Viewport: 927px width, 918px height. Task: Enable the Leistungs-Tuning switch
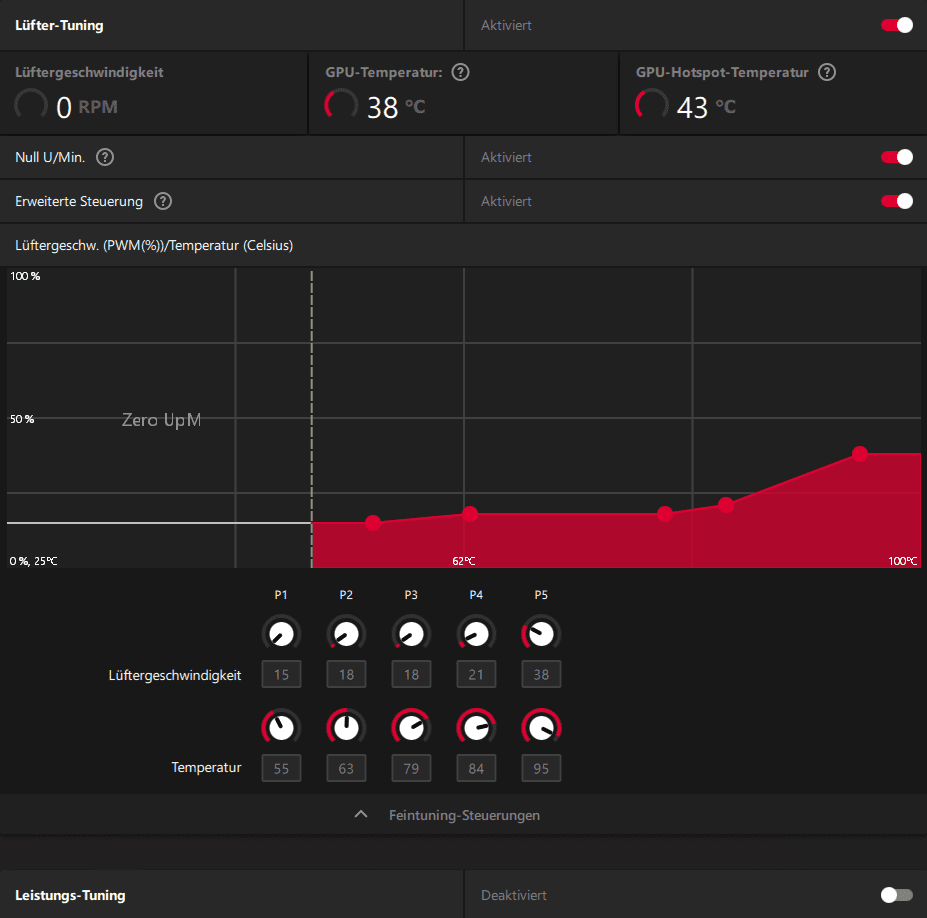[897, 895]
